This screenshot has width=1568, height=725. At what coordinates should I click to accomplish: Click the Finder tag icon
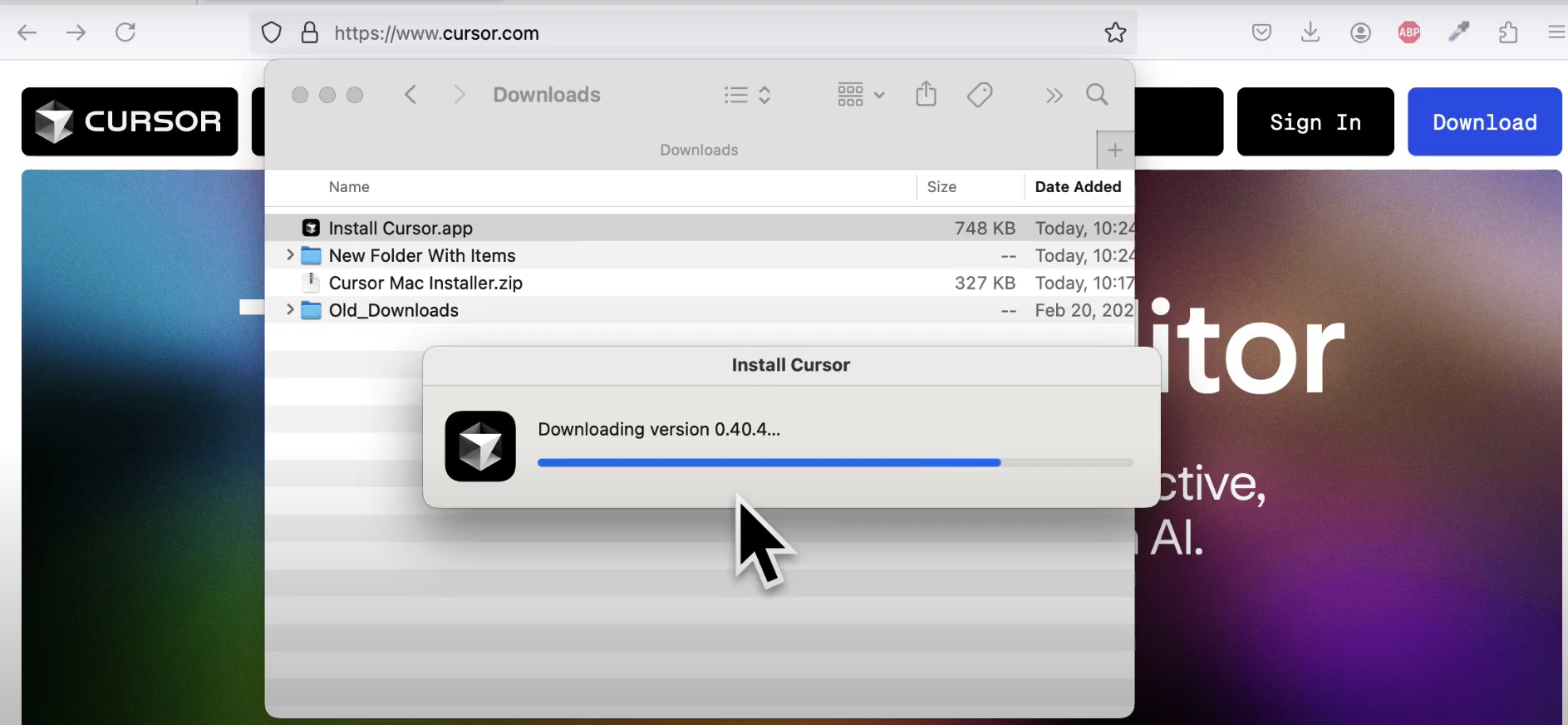tap(980, 95)
